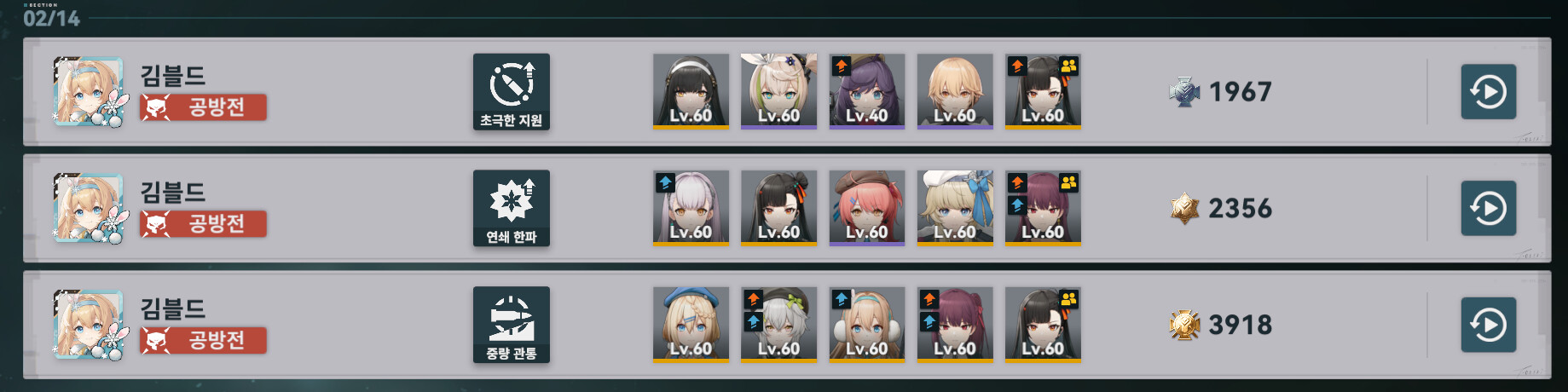Screen dimensions: 1568x392
Task: Select the Lv.40 purple-haired character portrait
Action: pos(867,91)
